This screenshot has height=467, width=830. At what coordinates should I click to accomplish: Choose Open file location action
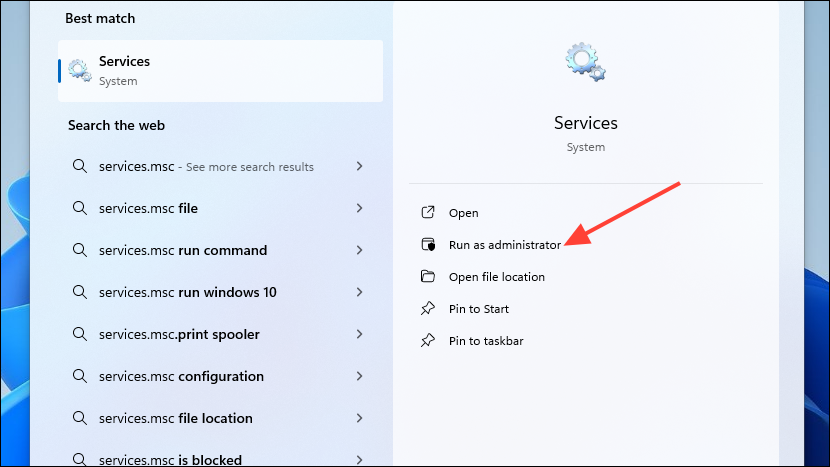click(x=497, y=277)
